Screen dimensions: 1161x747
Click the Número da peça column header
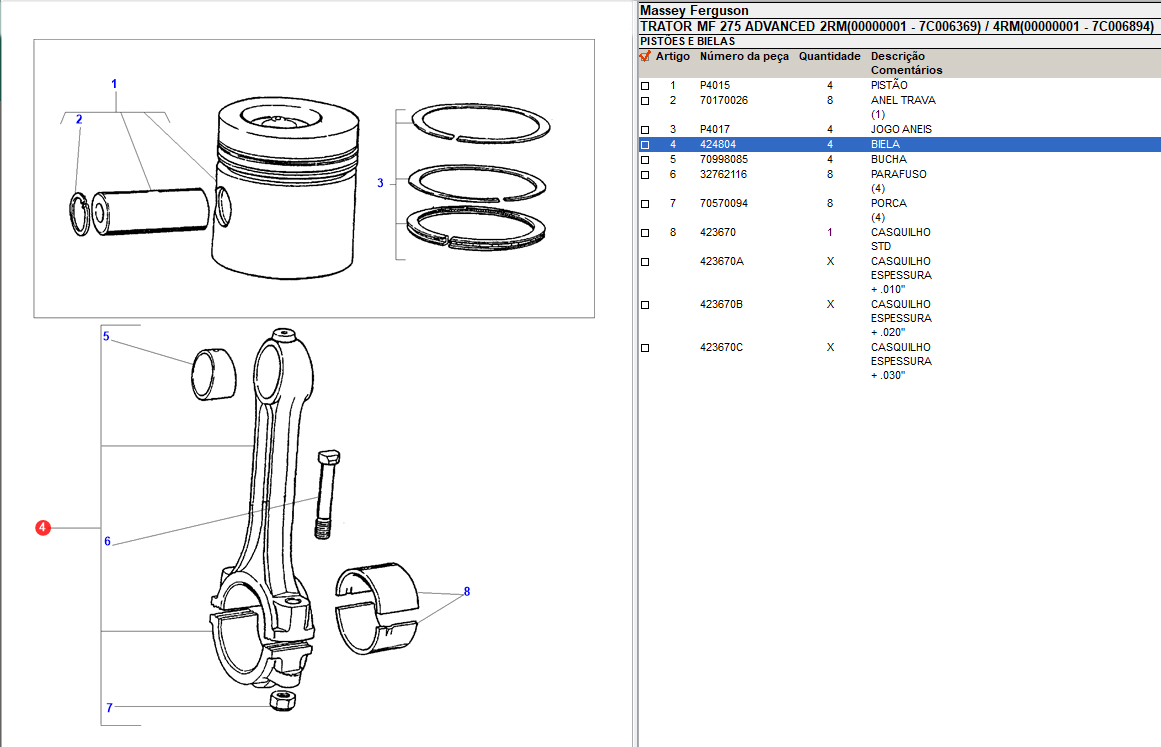[744, 57]
